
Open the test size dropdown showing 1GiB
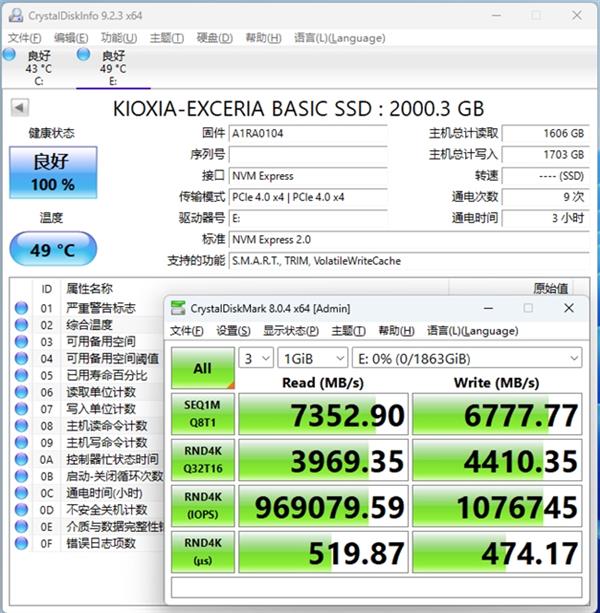click(x=311, y=357)
